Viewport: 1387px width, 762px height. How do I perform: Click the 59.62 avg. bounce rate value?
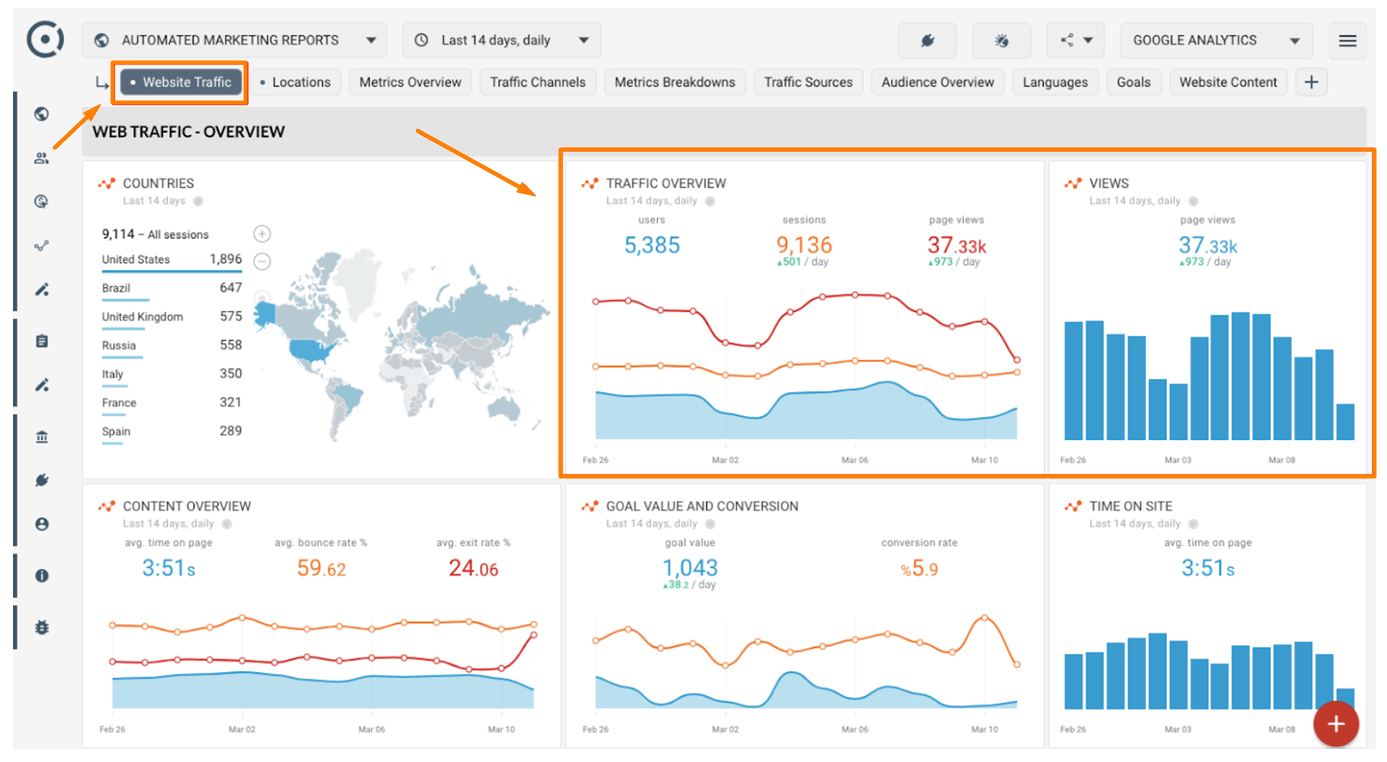point(321,569)
